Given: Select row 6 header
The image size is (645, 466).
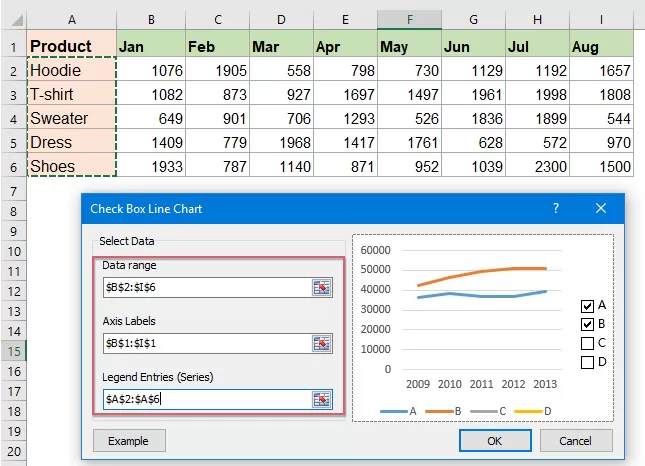Looking at the screenshot, I should 14,167.
